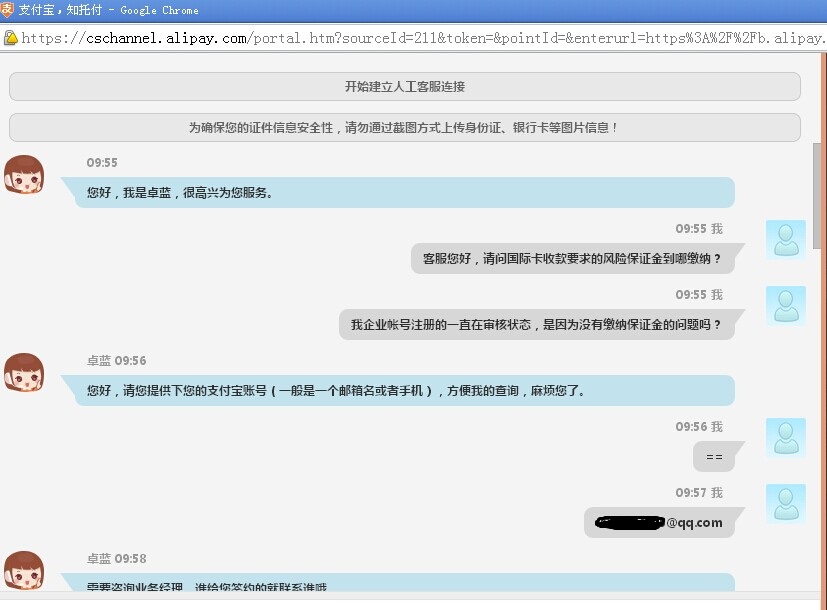
Task: Click the 开始建立人工客服连接 banner
Action: [405, 87]
